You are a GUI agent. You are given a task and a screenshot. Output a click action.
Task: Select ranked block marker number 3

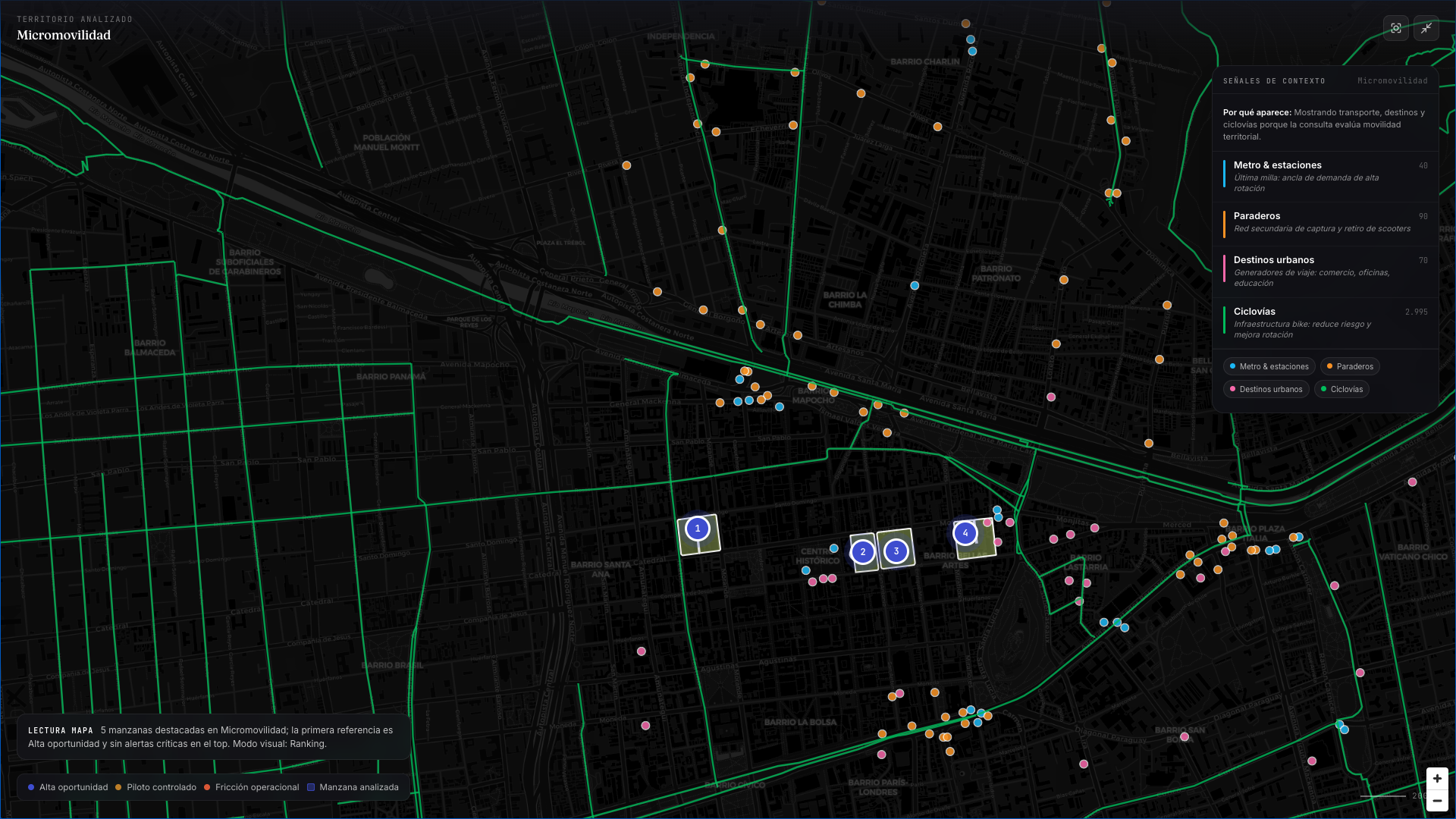tap(896, 551)
